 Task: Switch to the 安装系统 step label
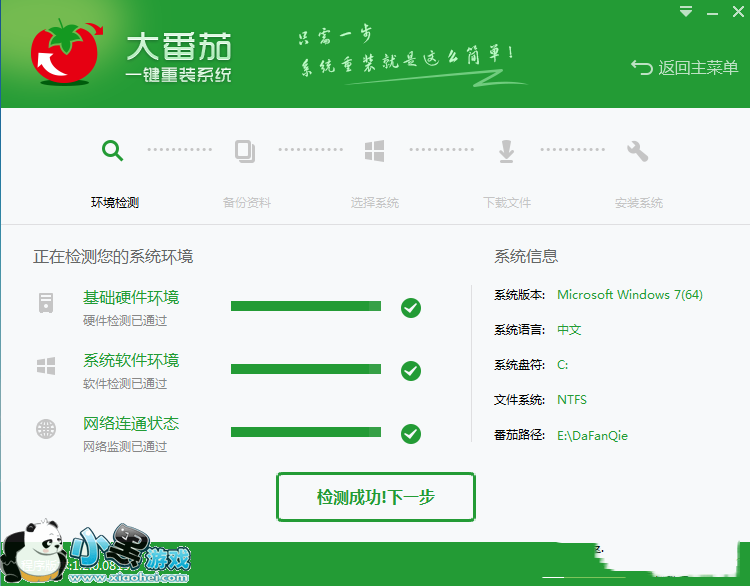(x=639, y=203)
